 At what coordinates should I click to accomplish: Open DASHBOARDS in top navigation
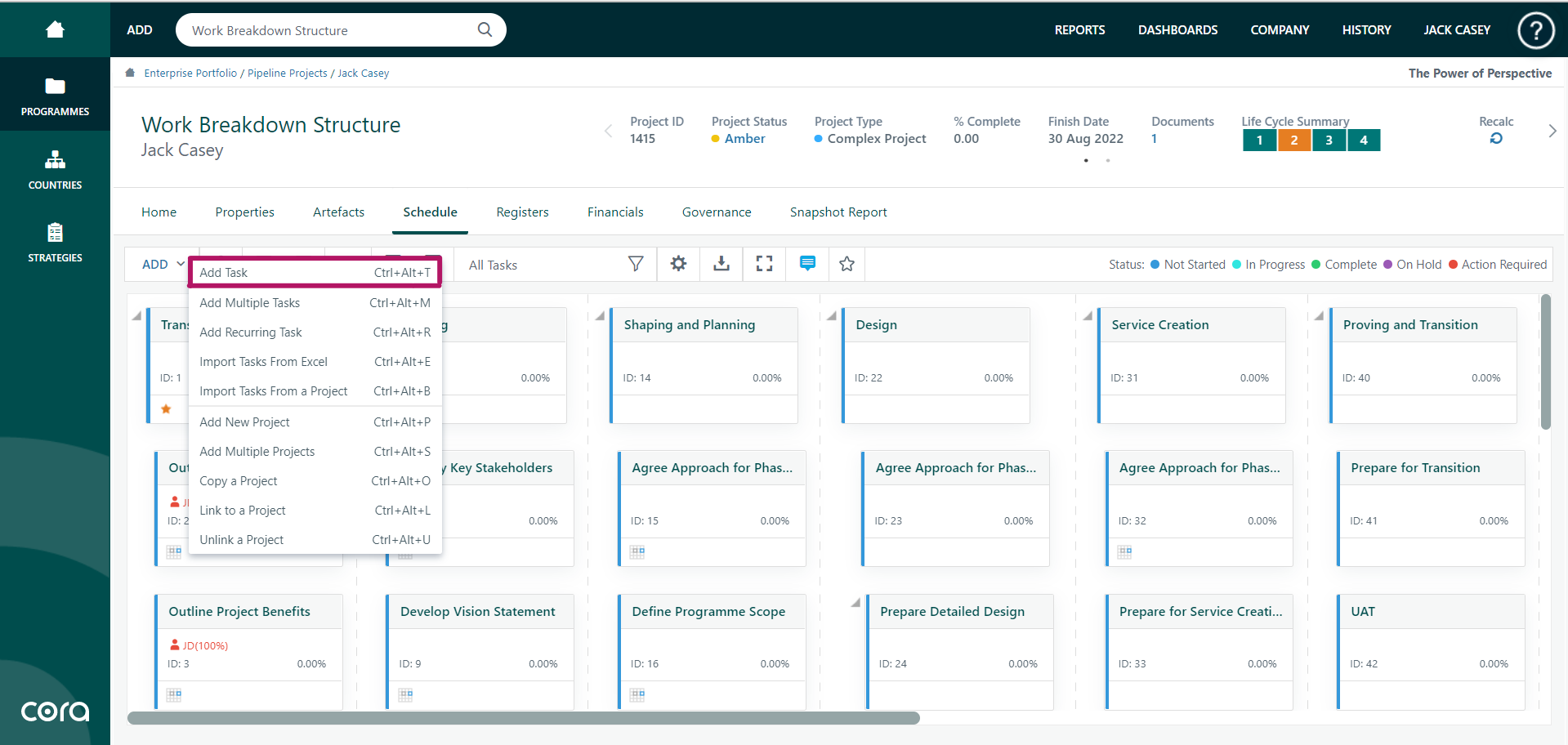pos(1177,29)
